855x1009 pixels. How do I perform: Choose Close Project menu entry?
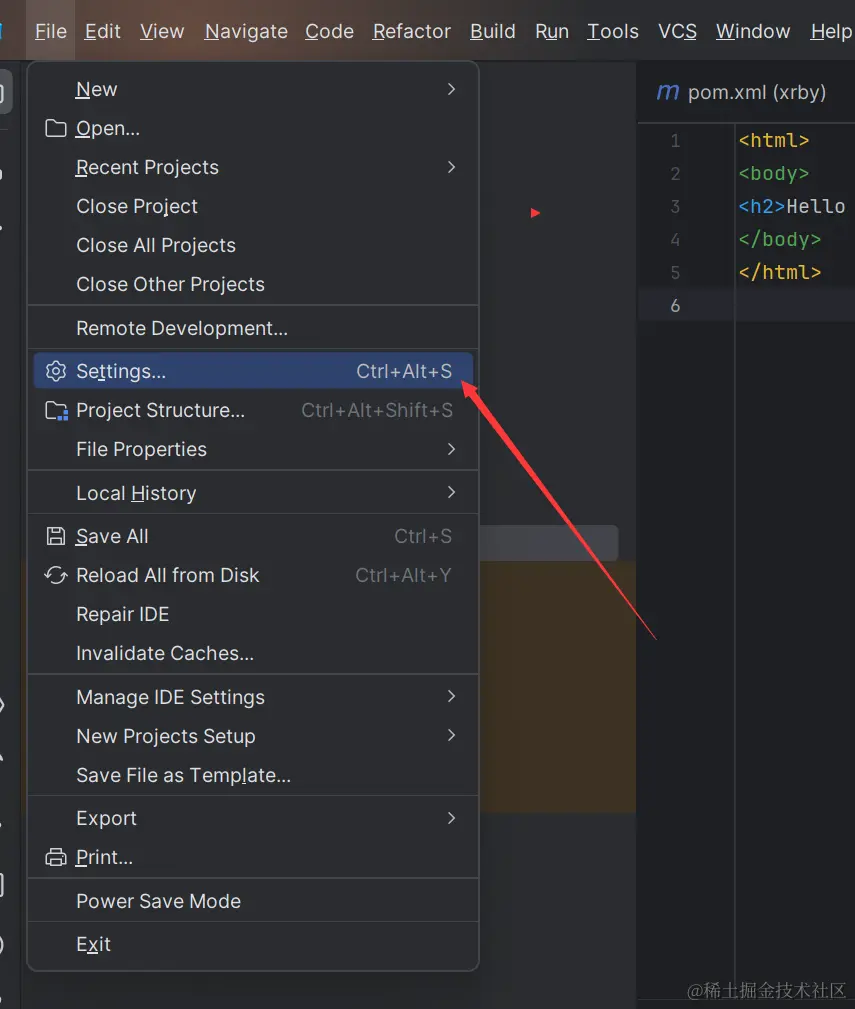point(137,206)
